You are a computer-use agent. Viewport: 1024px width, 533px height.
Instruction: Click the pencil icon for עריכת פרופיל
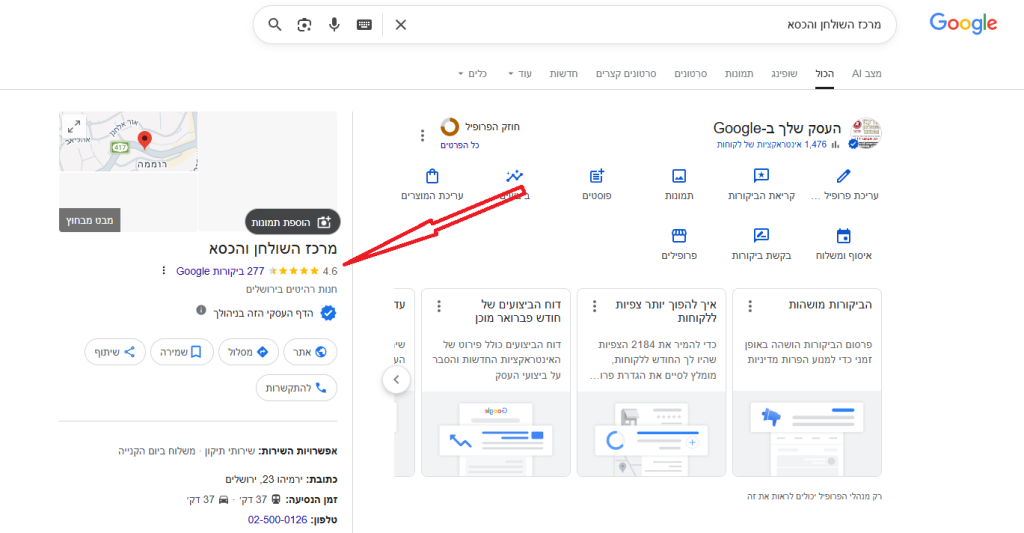pyautogui.click(x=843, y=177)
